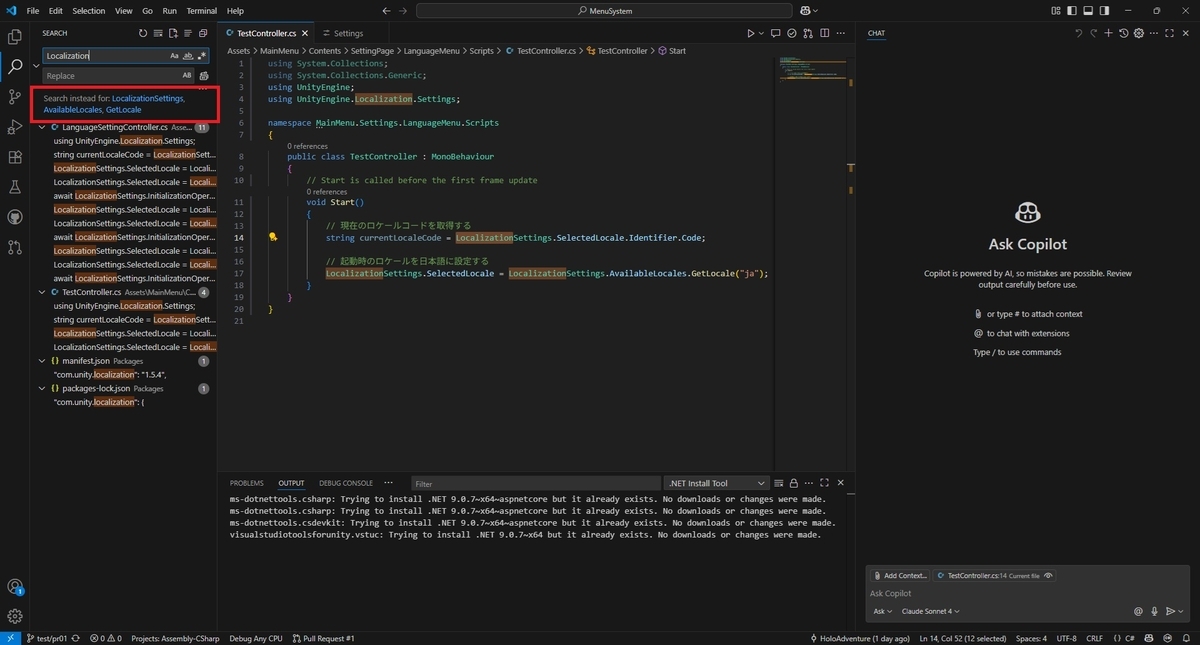The width and height of the screenshot is (1200, 645).
Task: Open the Testing flask view
Action: pos(15,187)
